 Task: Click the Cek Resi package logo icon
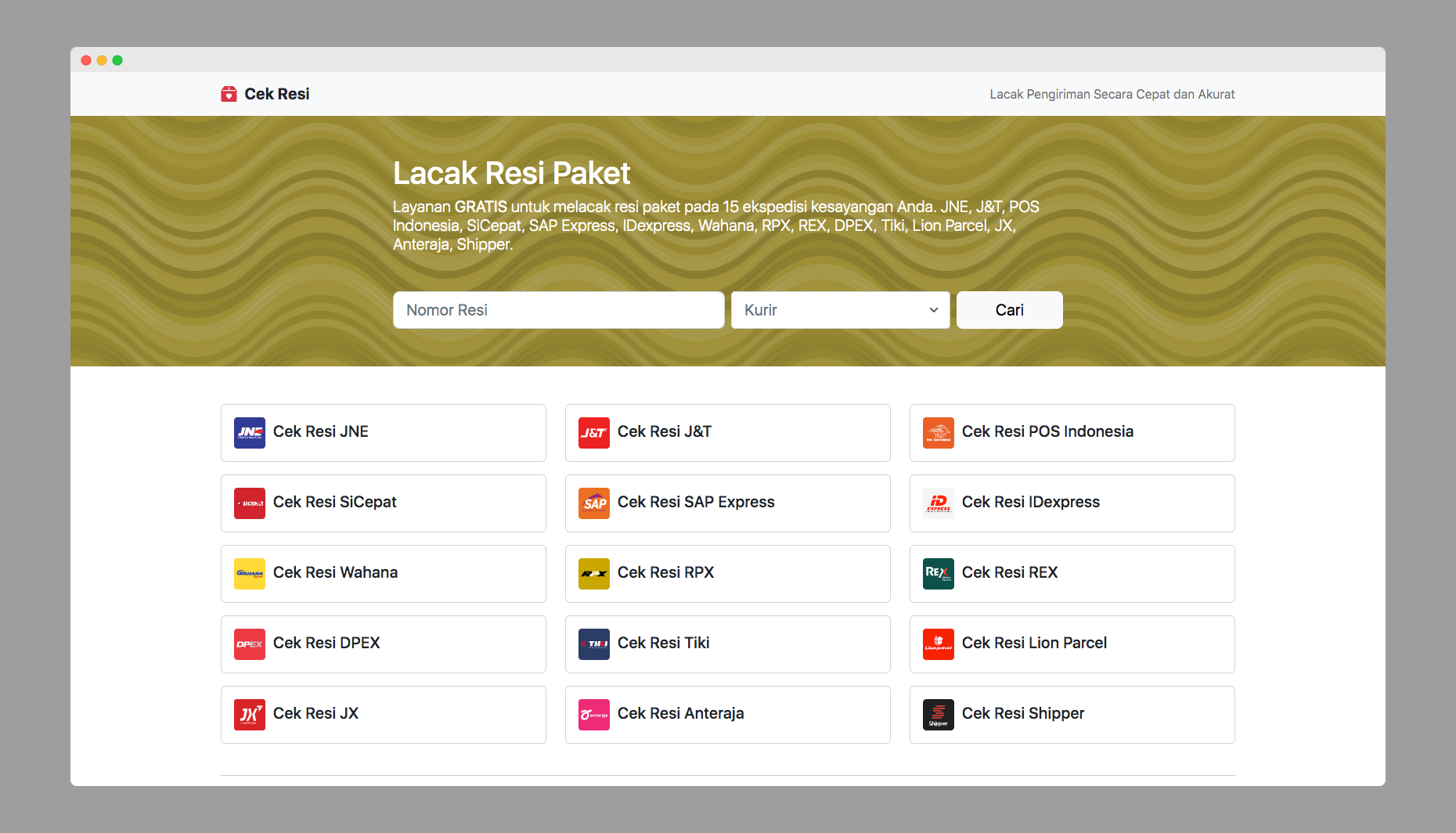[229, 94]
